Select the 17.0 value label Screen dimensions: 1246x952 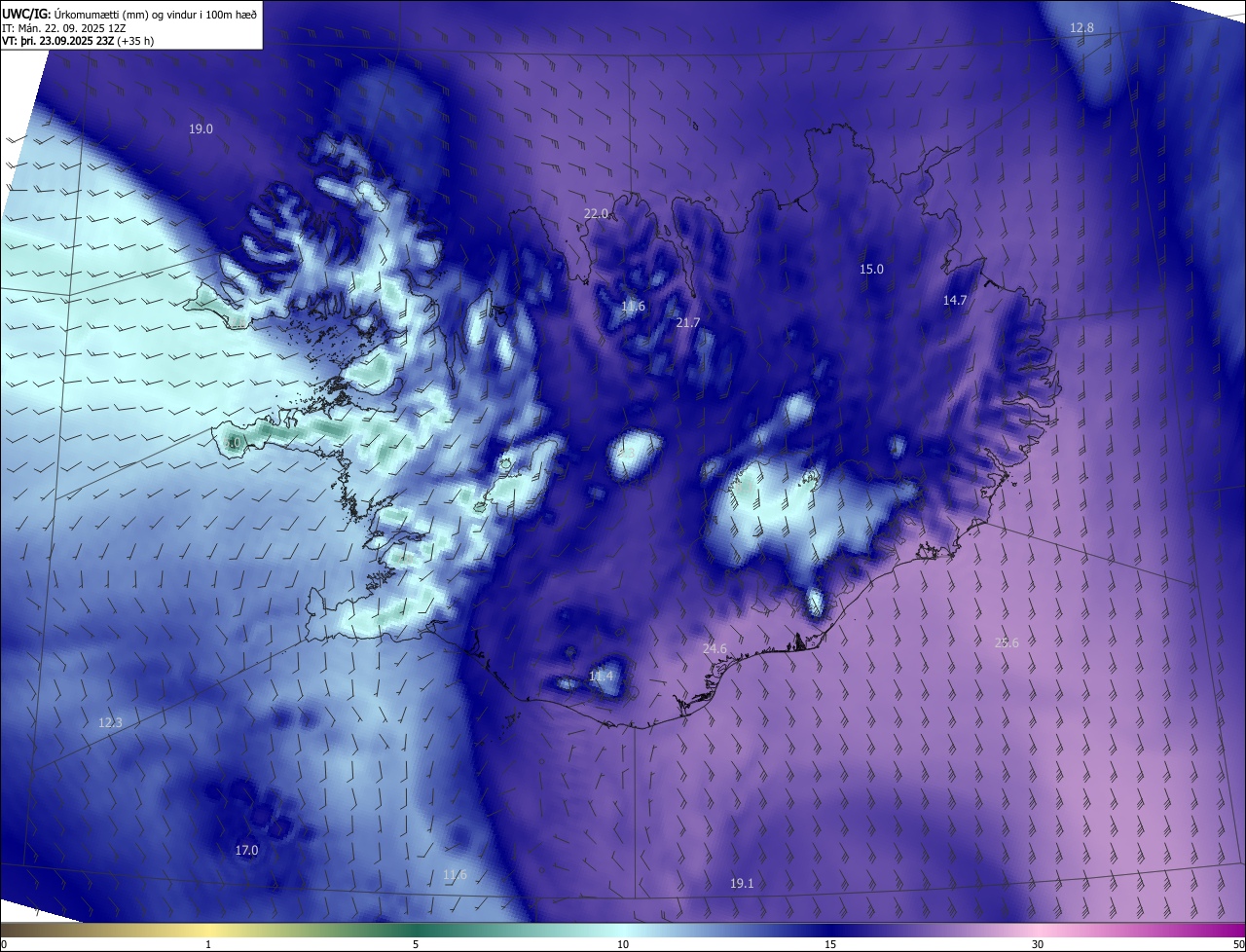point(247,850)
